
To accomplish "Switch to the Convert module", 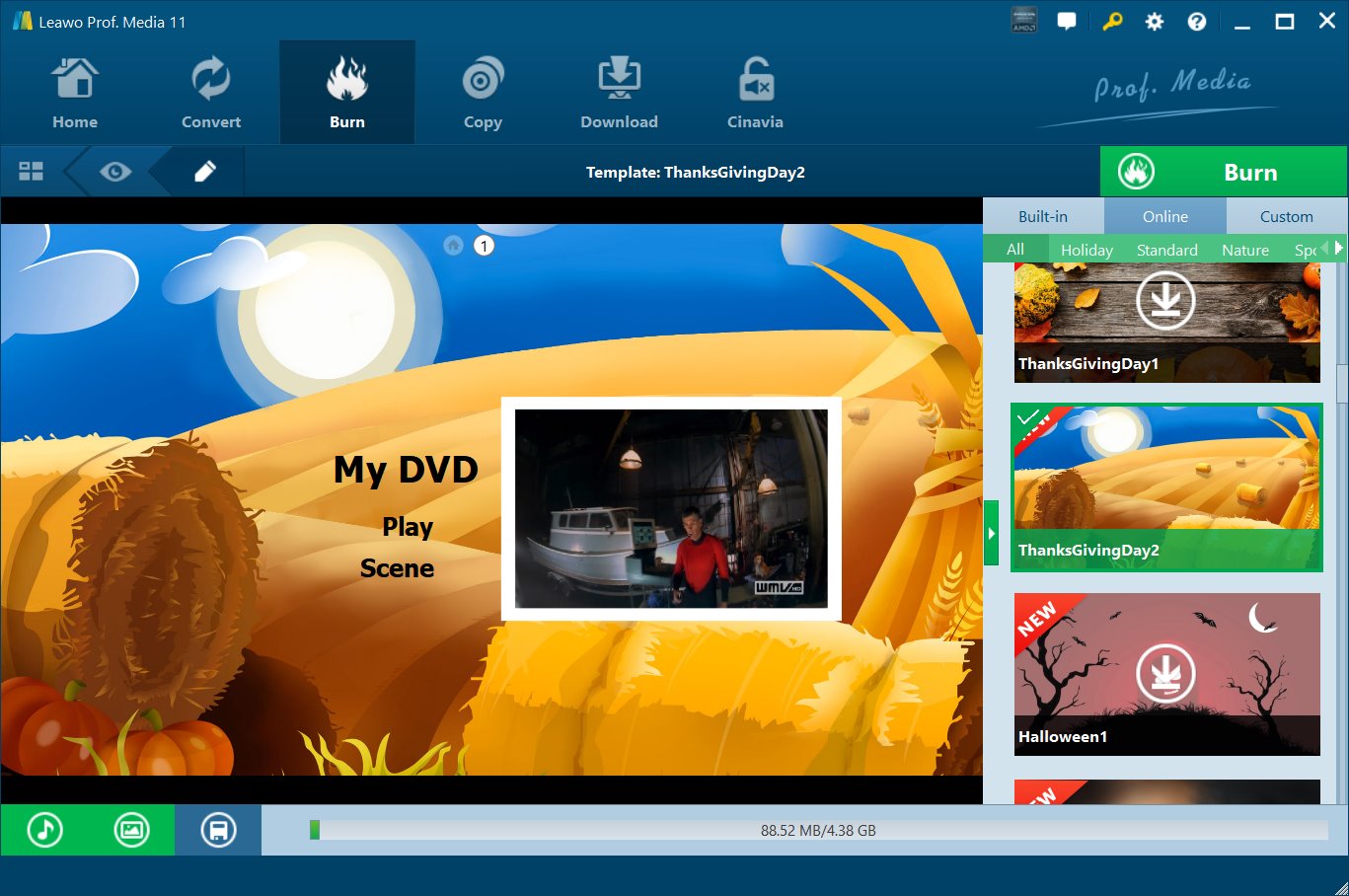I will click(211, 94).
